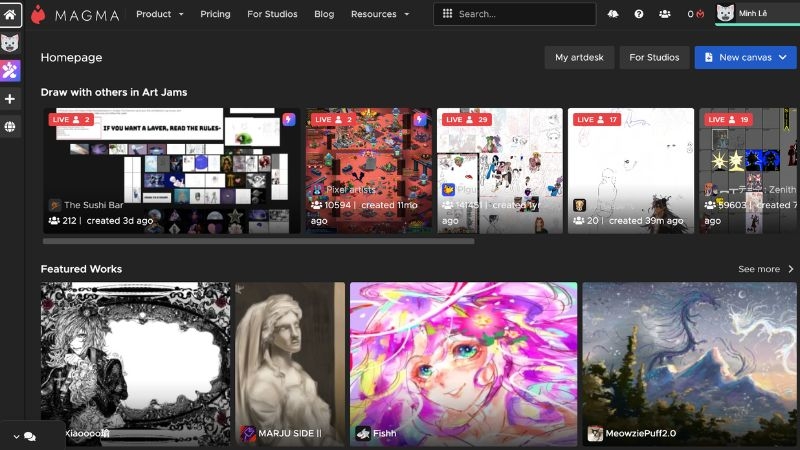This screenshot has width=800, height=450.
Task: Click the My artdesk button
Action: pyautogui.click(x=579, y=58)
